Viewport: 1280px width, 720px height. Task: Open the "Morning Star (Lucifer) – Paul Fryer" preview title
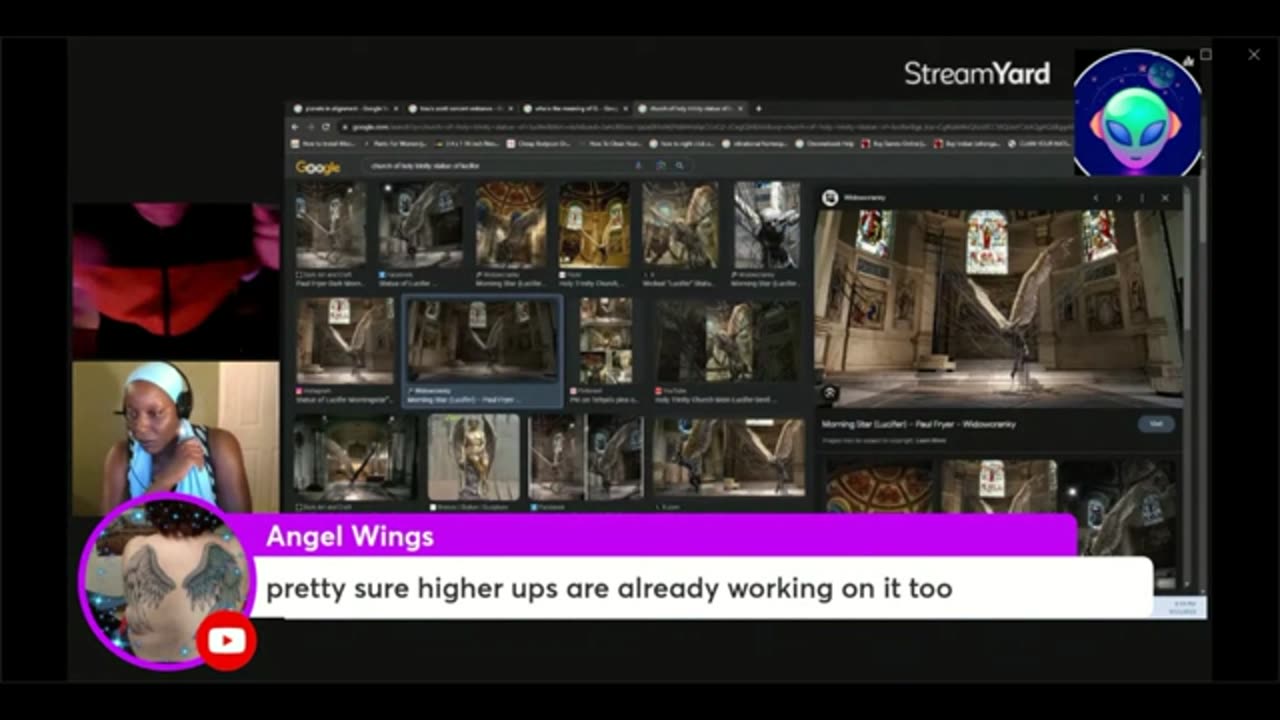tap(919, 424)
